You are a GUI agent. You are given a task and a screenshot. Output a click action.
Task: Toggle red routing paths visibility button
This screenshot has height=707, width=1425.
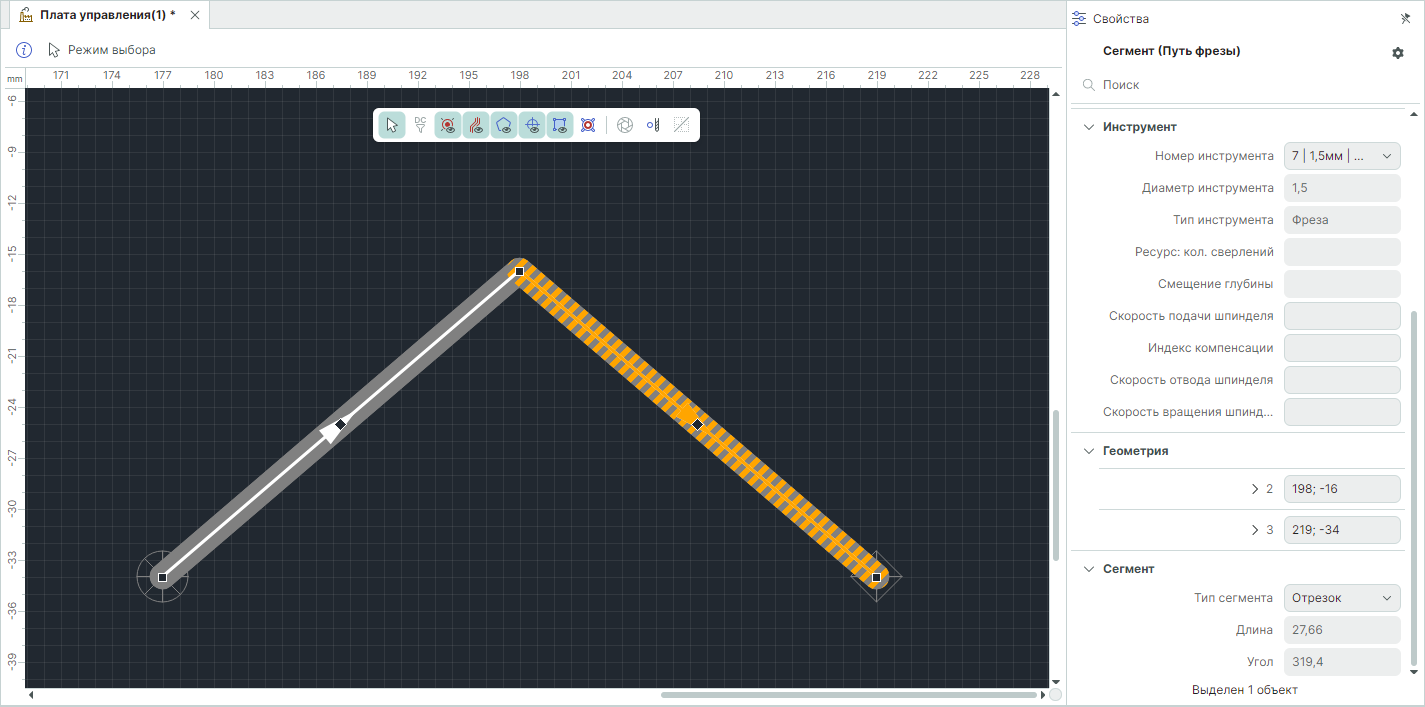click(x=476, y=125)
